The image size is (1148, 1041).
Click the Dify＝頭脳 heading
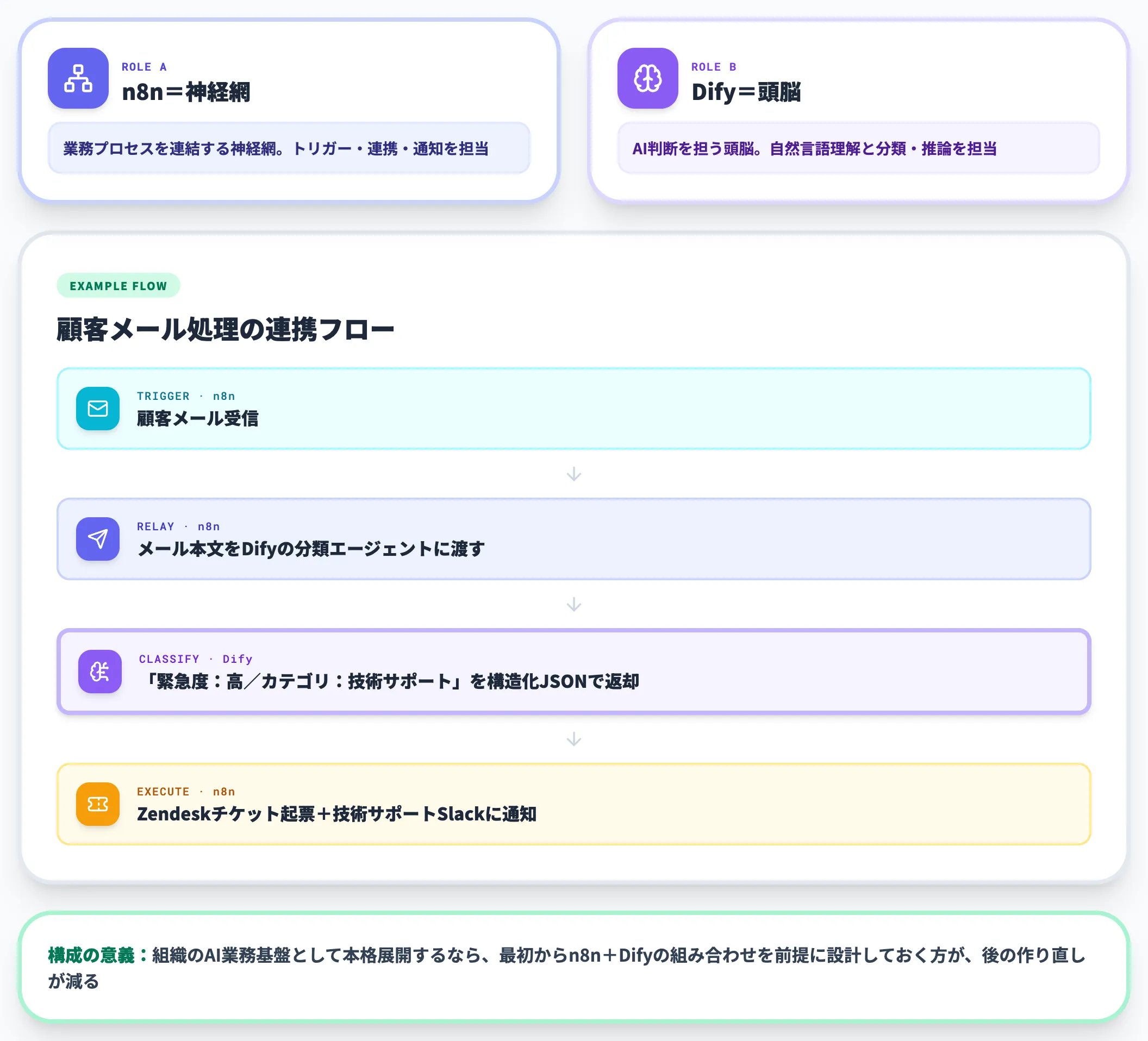point(746,92)
